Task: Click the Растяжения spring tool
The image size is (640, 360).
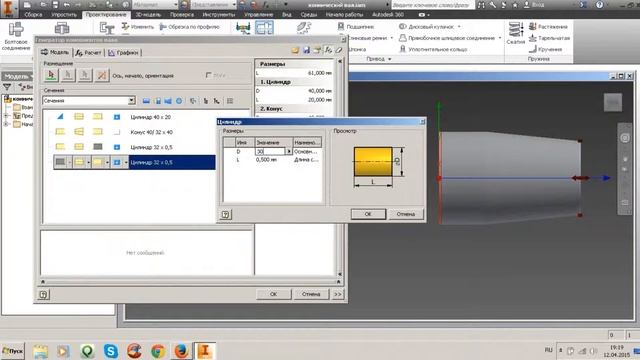Action: click(x=548, y=27)
